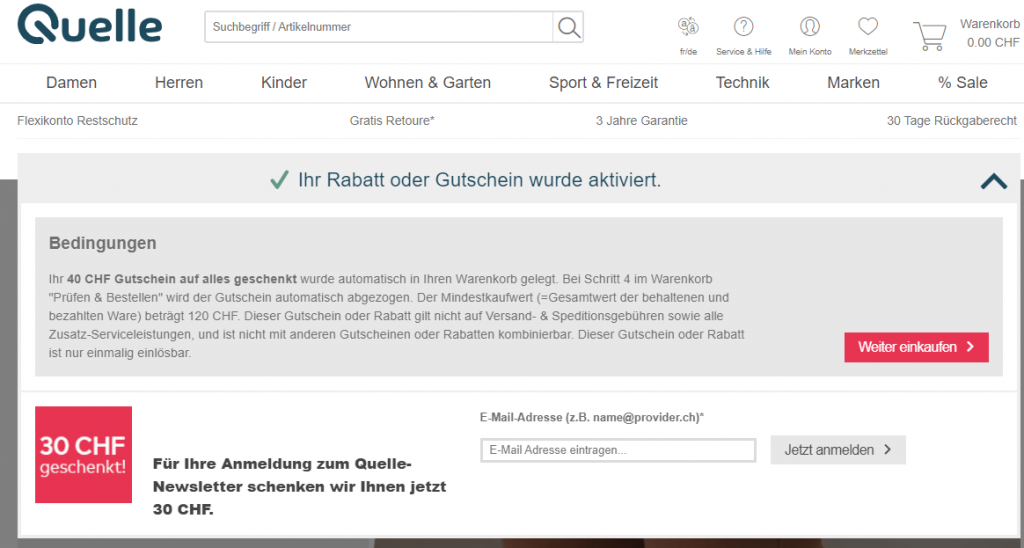
Task: Open Sport & Freizeit category
Action: point(603,83)
